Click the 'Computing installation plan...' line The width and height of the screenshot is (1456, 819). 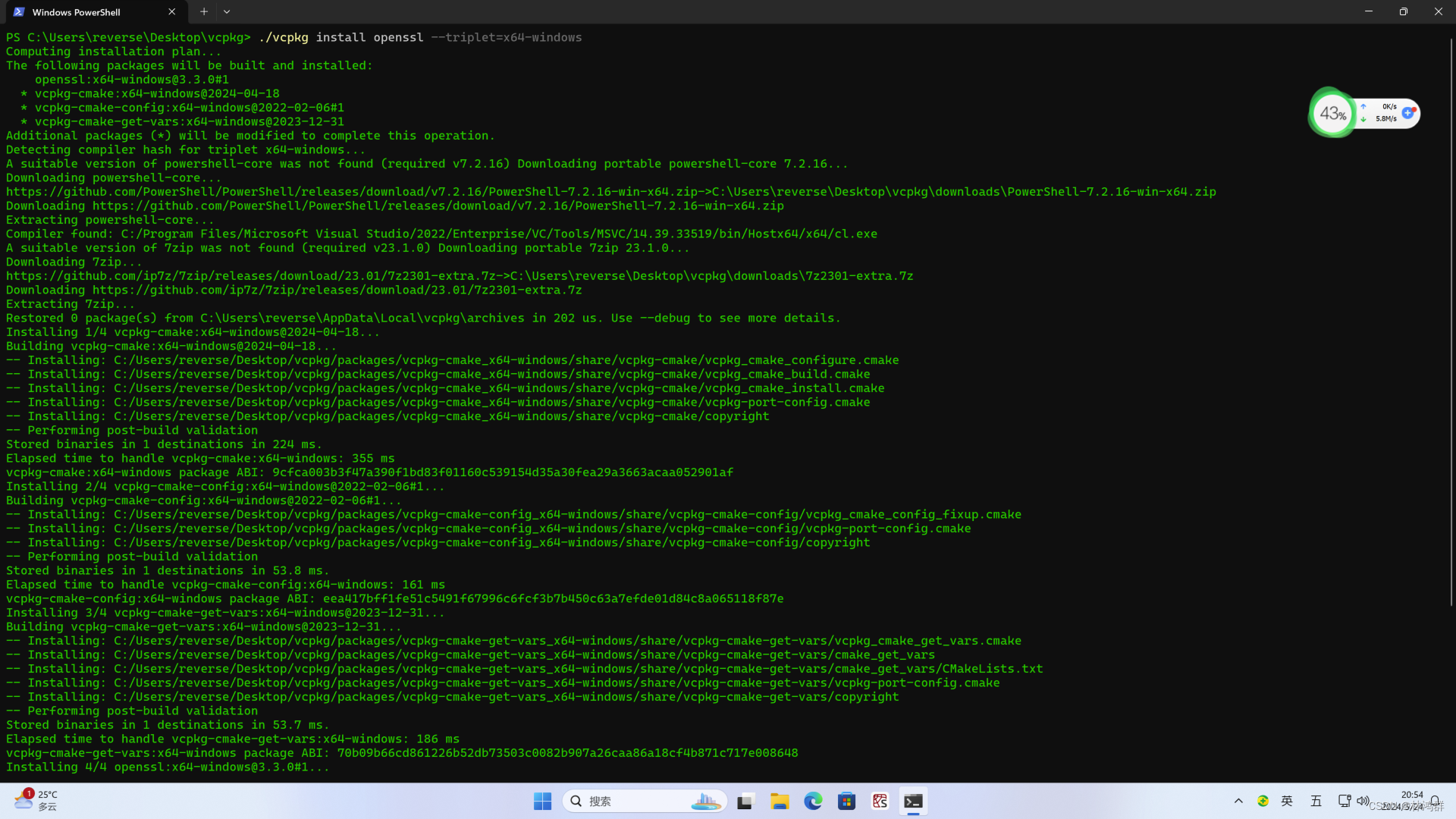(x=114, y=52)
